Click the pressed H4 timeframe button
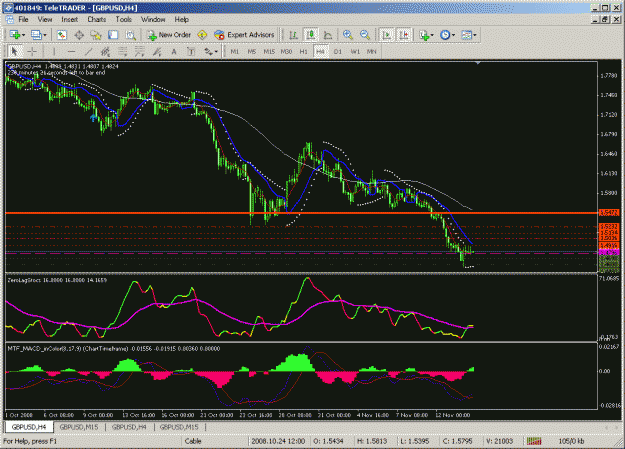This screenshot has height=449, width=625. [x=321, y=51]
